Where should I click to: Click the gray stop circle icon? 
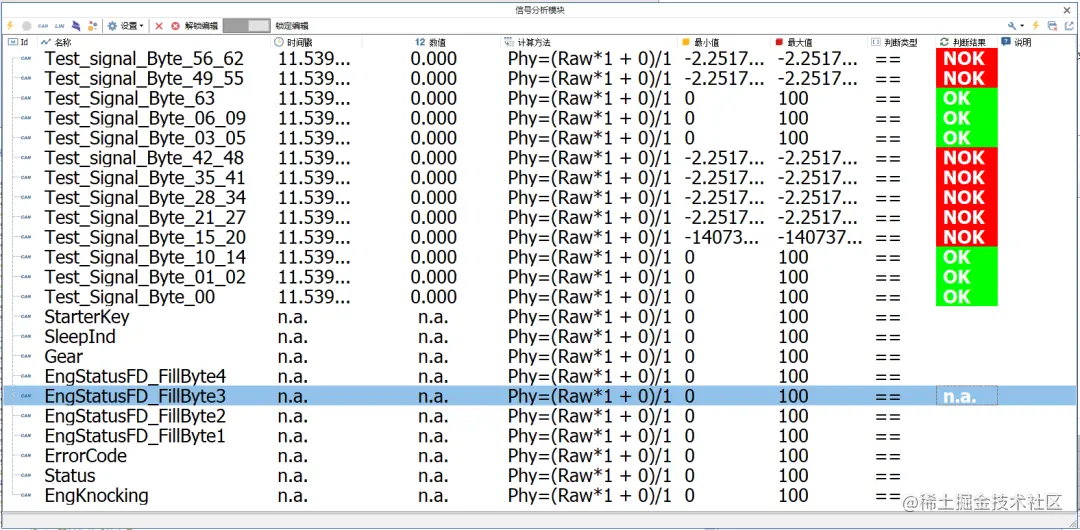[x=26, y=26]
